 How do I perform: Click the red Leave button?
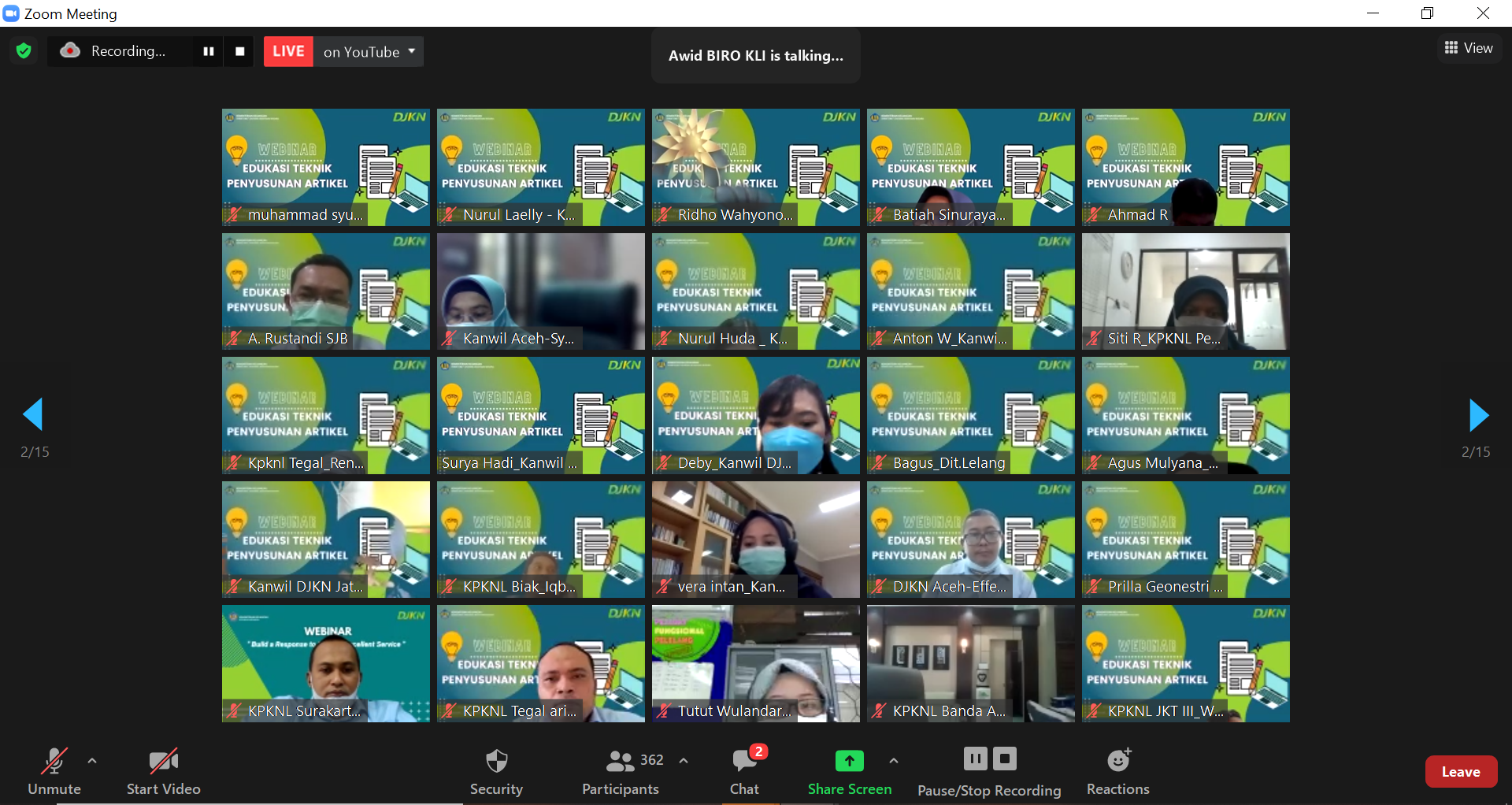1460,772
